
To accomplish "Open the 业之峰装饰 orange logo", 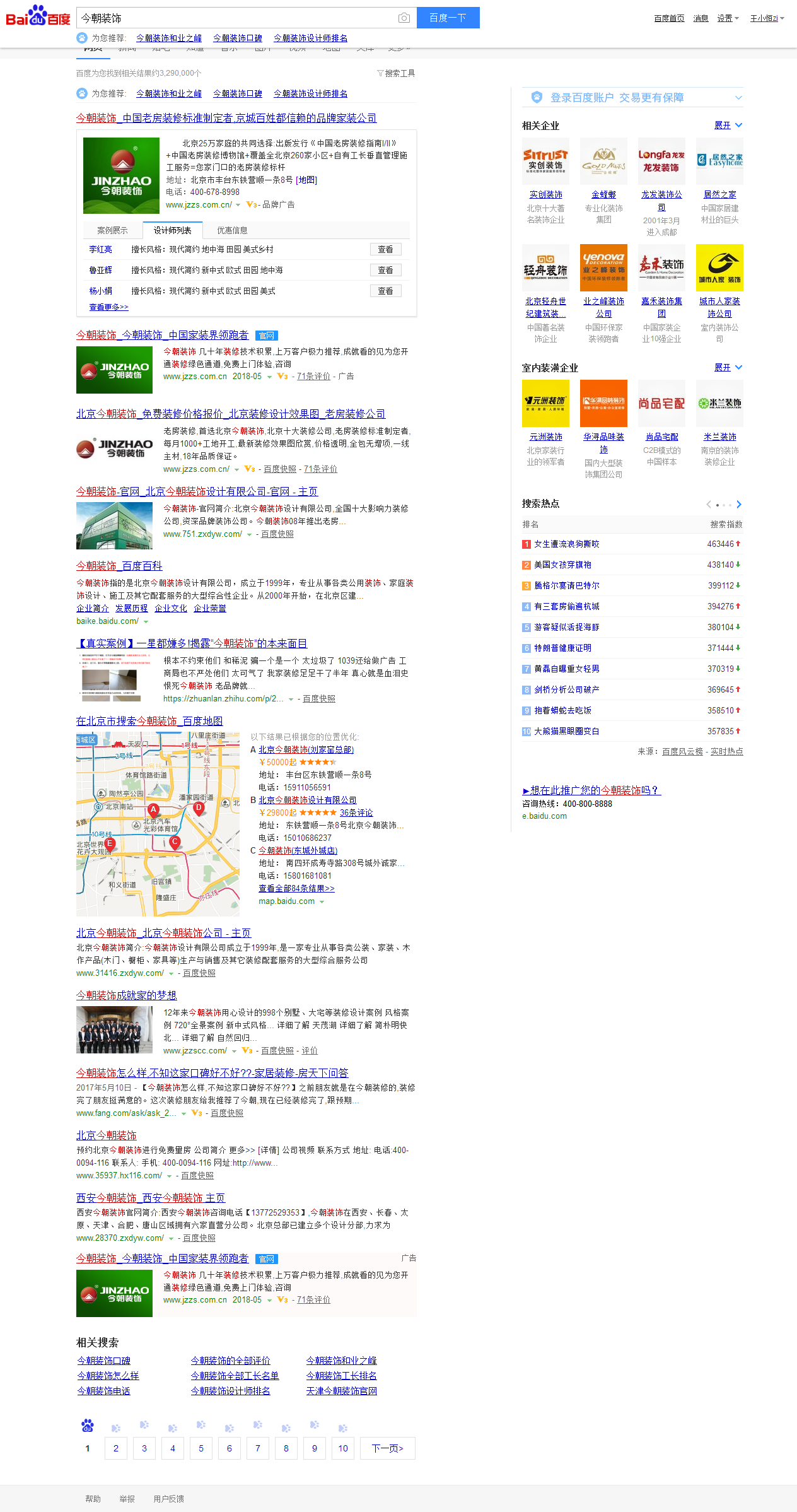I will [x=603, y=267].
